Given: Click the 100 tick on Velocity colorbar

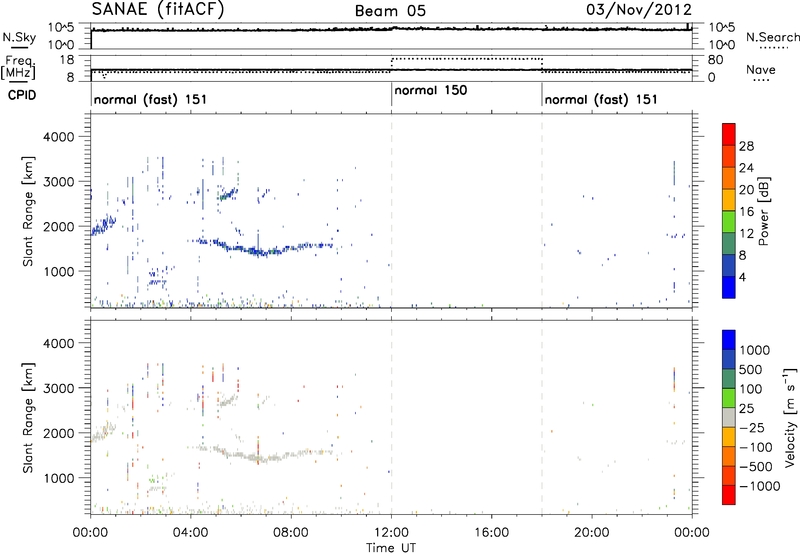Looking at the screenshot, I should pyautogui.click(x=751, y=389).
